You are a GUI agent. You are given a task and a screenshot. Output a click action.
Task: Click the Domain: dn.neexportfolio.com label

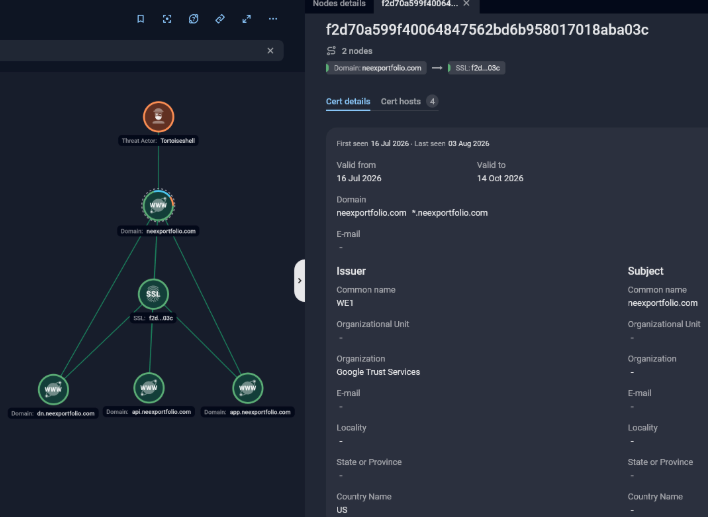pos(53,414)
